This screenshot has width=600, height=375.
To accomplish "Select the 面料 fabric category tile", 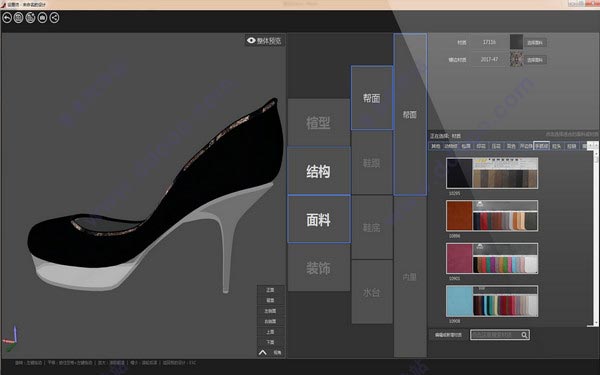I will point(319,220).
